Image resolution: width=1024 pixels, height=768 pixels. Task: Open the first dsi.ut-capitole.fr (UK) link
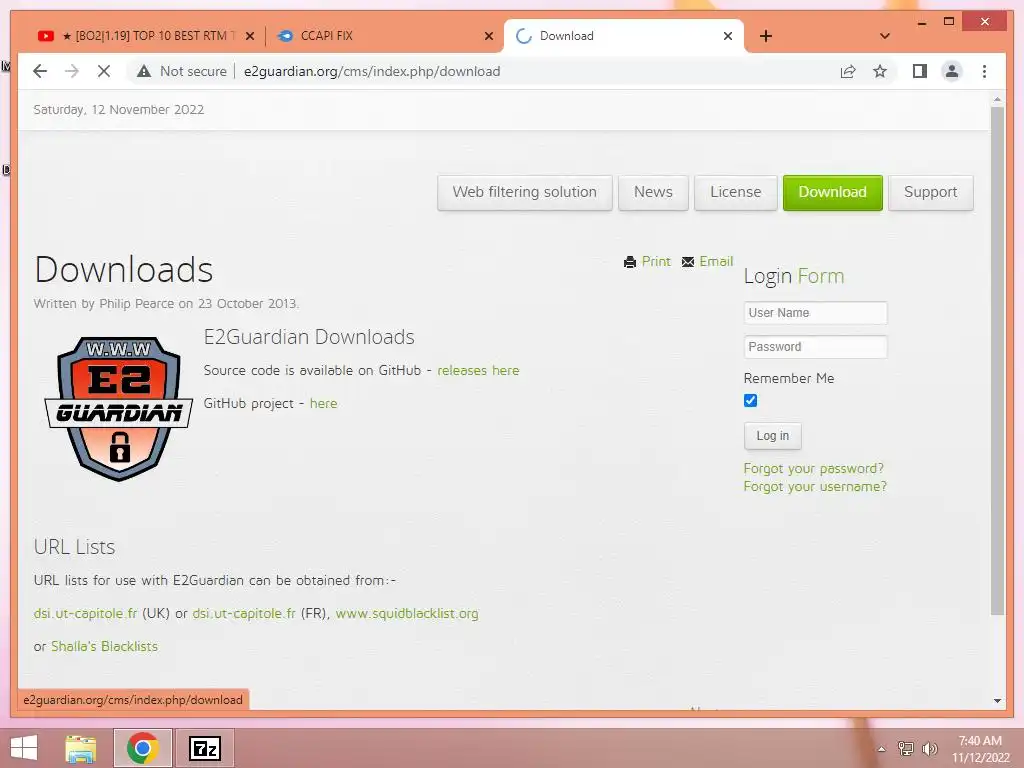(x=86, y=613)
